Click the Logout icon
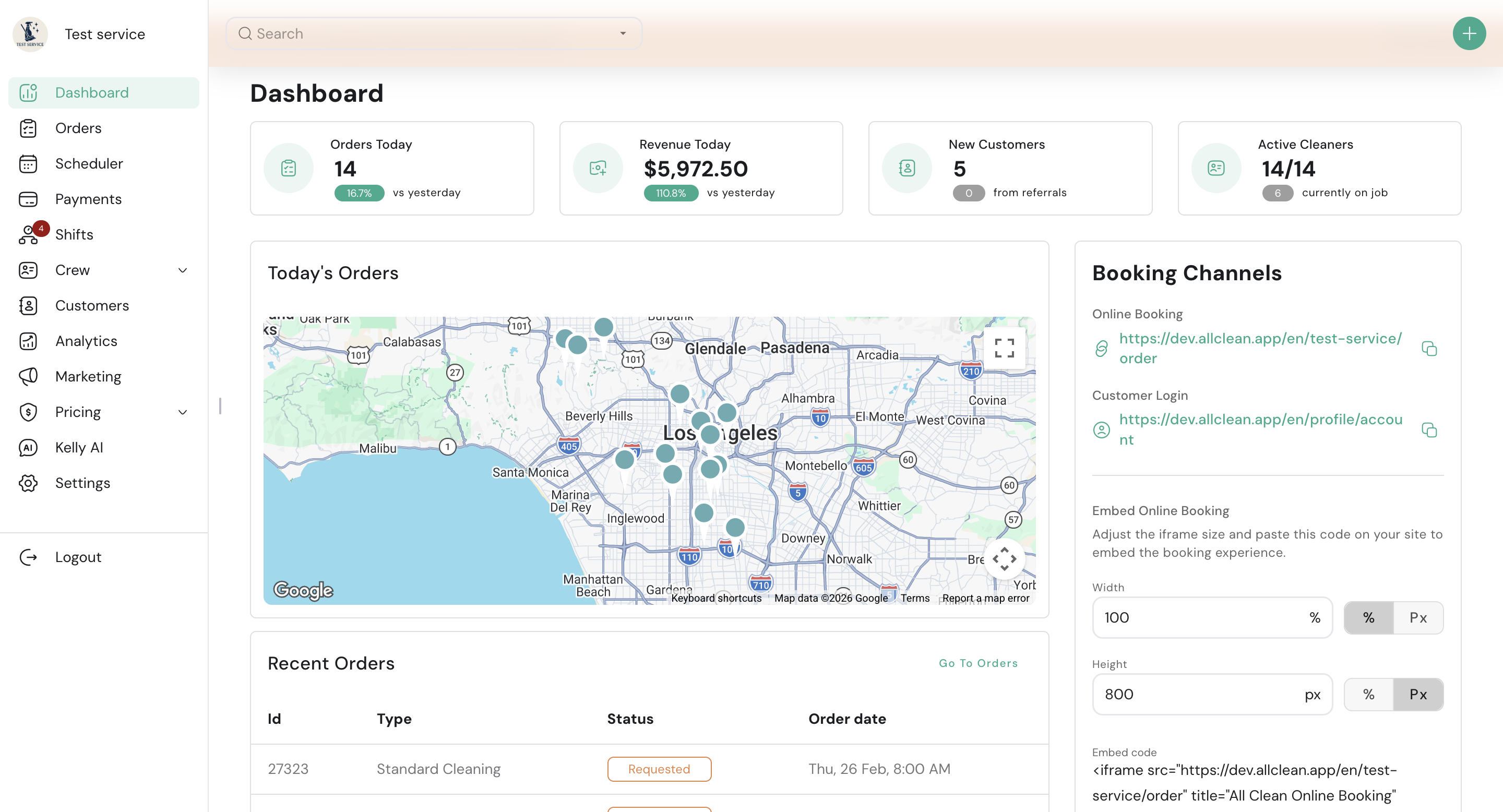The height and width of the screenshot is (812, 1503). 28,557
